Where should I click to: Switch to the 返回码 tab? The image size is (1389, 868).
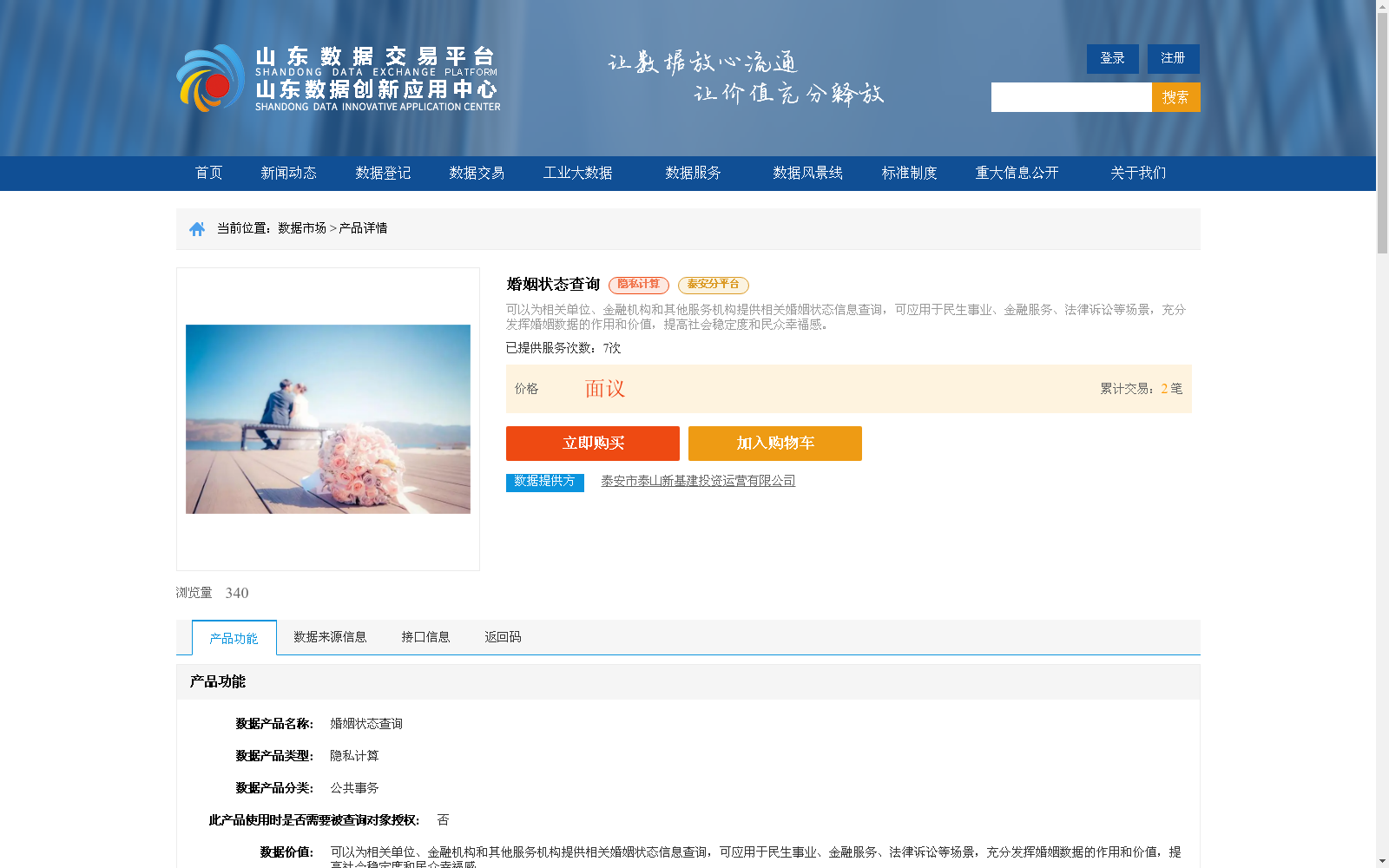coord(503,637)
